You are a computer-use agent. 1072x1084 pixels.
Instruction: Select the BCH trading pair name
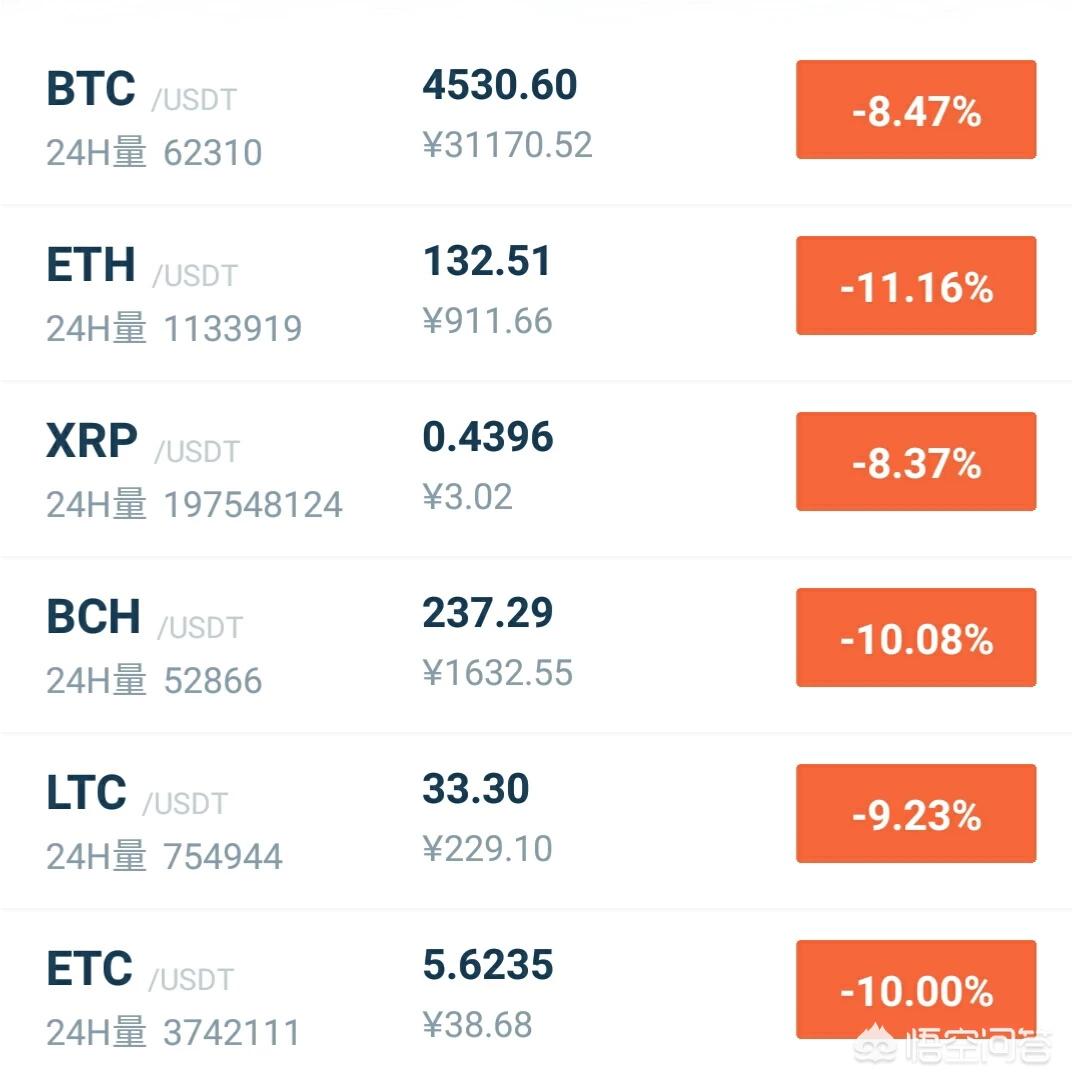pos(94,617)
